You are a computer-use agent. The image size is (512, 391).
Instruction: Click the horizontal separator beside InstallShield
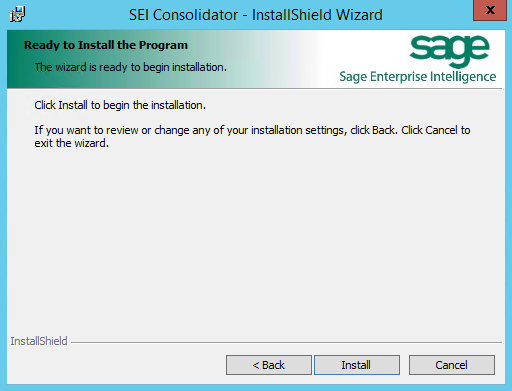[286, 342]
